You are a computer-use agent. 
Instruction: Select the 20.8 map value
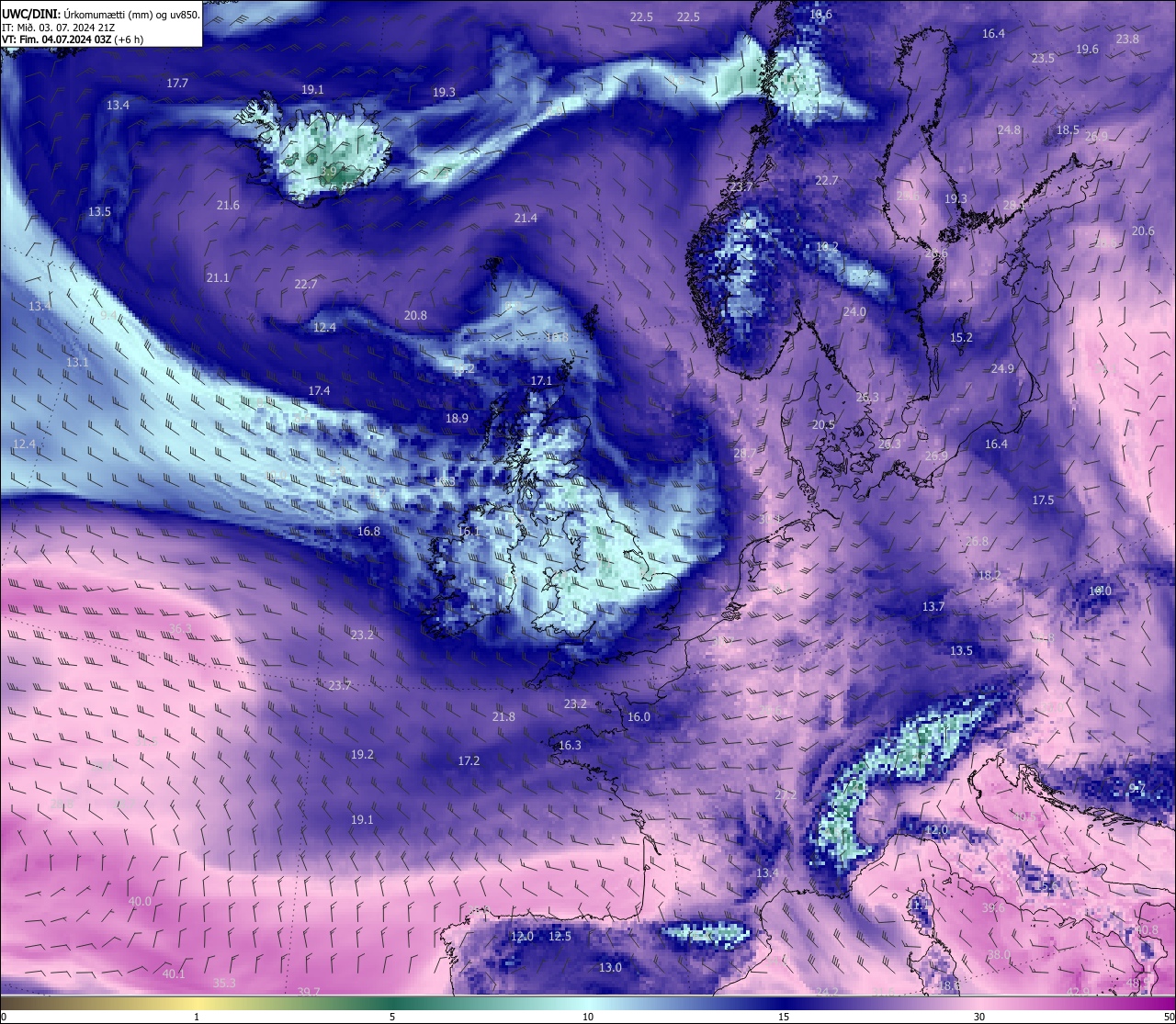[x=415, y=316]
